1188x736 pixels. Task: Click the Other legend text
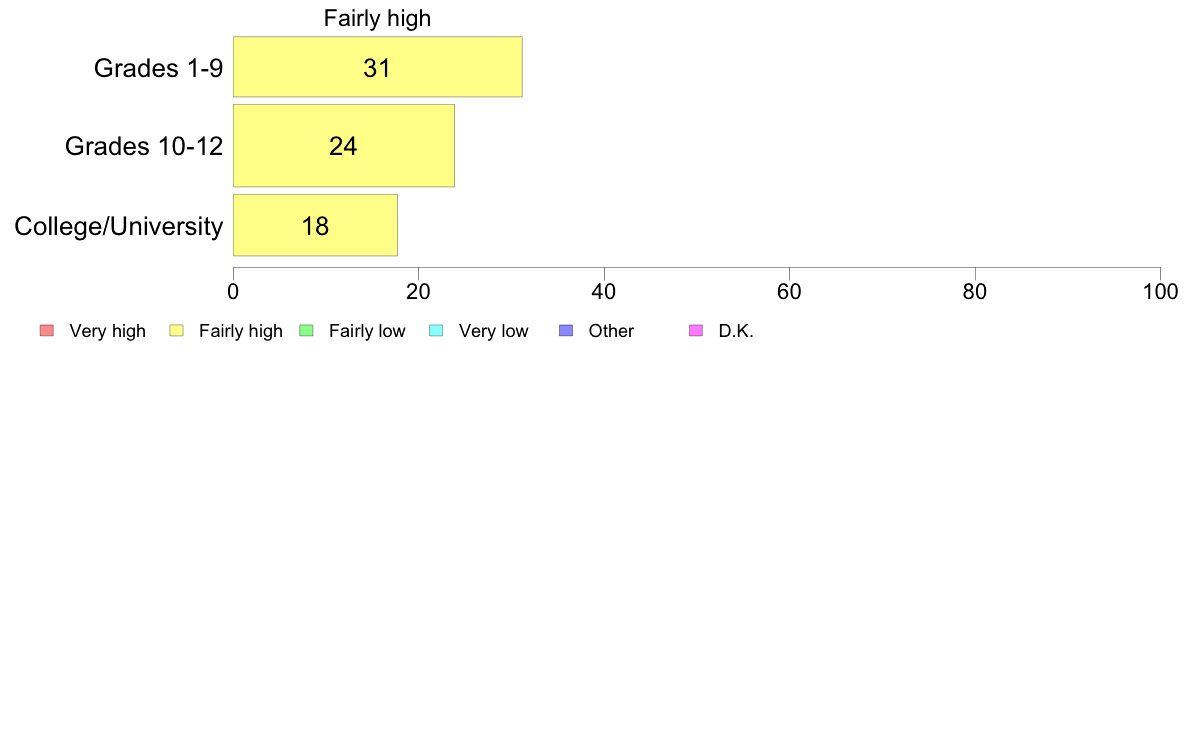click(x=611, y=331)
